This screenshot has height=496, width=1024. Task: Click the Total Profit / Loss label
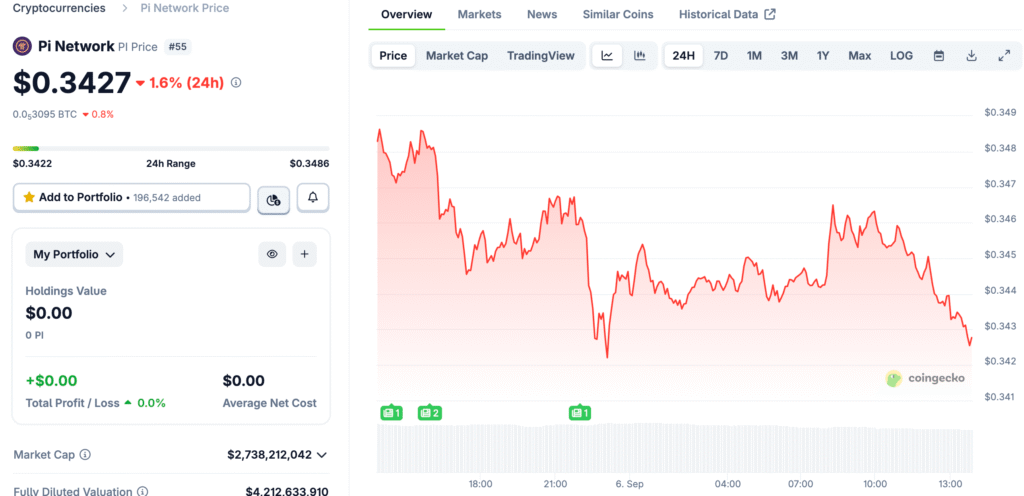click(72, 403)
